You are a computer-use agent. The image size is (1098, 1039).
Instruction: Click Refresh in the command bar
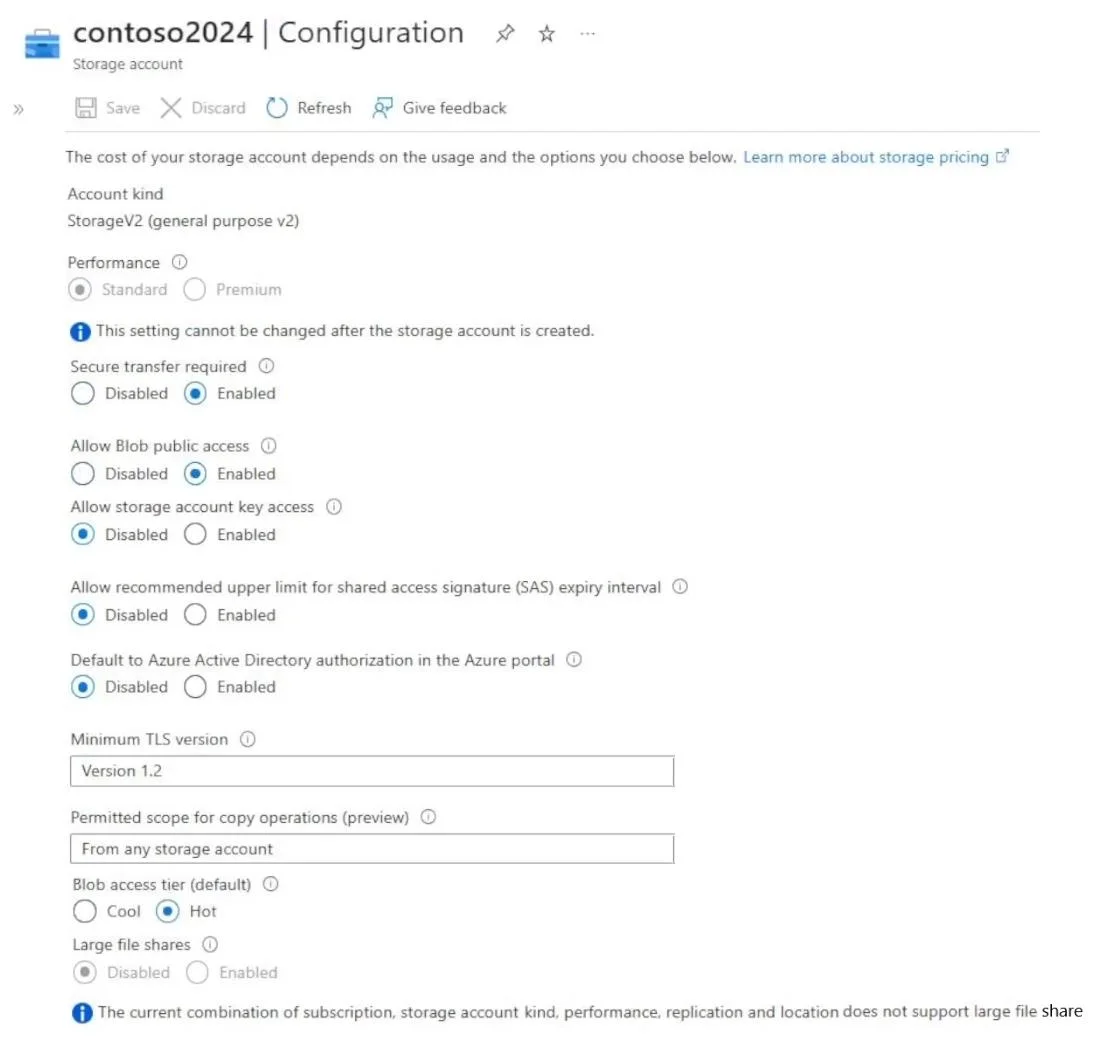[309, 108]
